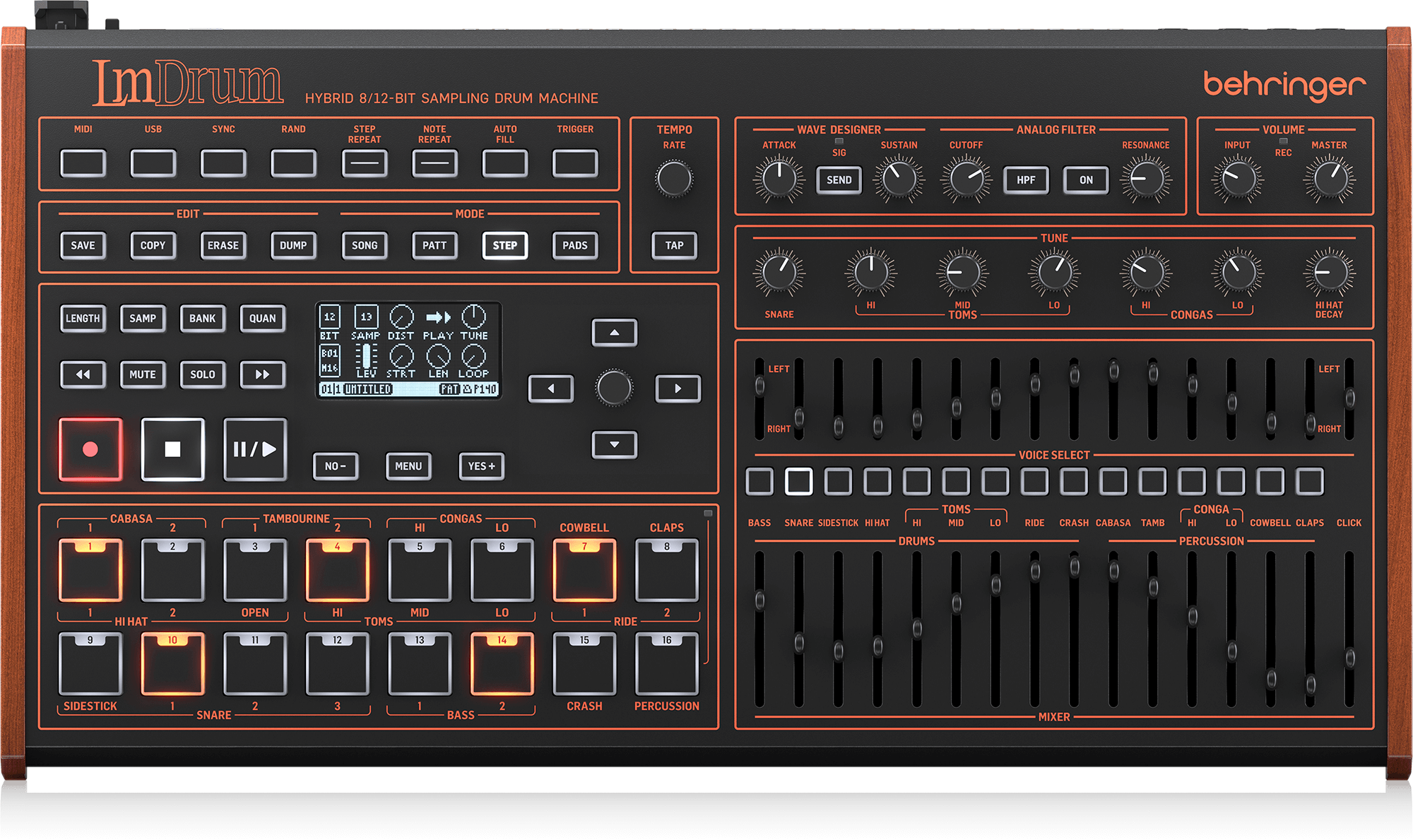Click the QUAN button
The image size is (1413, 840).
coord(262,319)
